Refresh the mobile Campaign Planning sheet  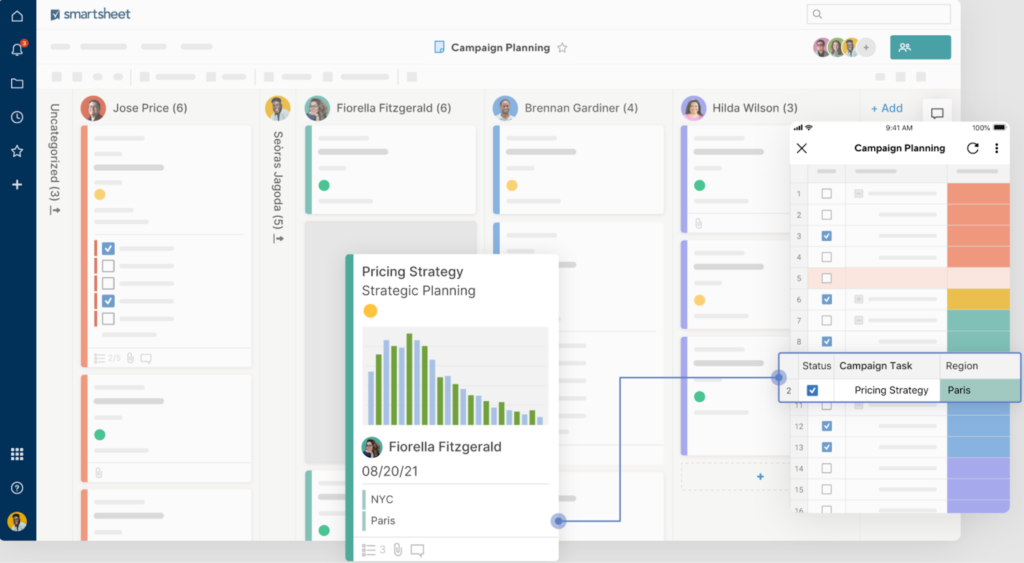(972, 148)
